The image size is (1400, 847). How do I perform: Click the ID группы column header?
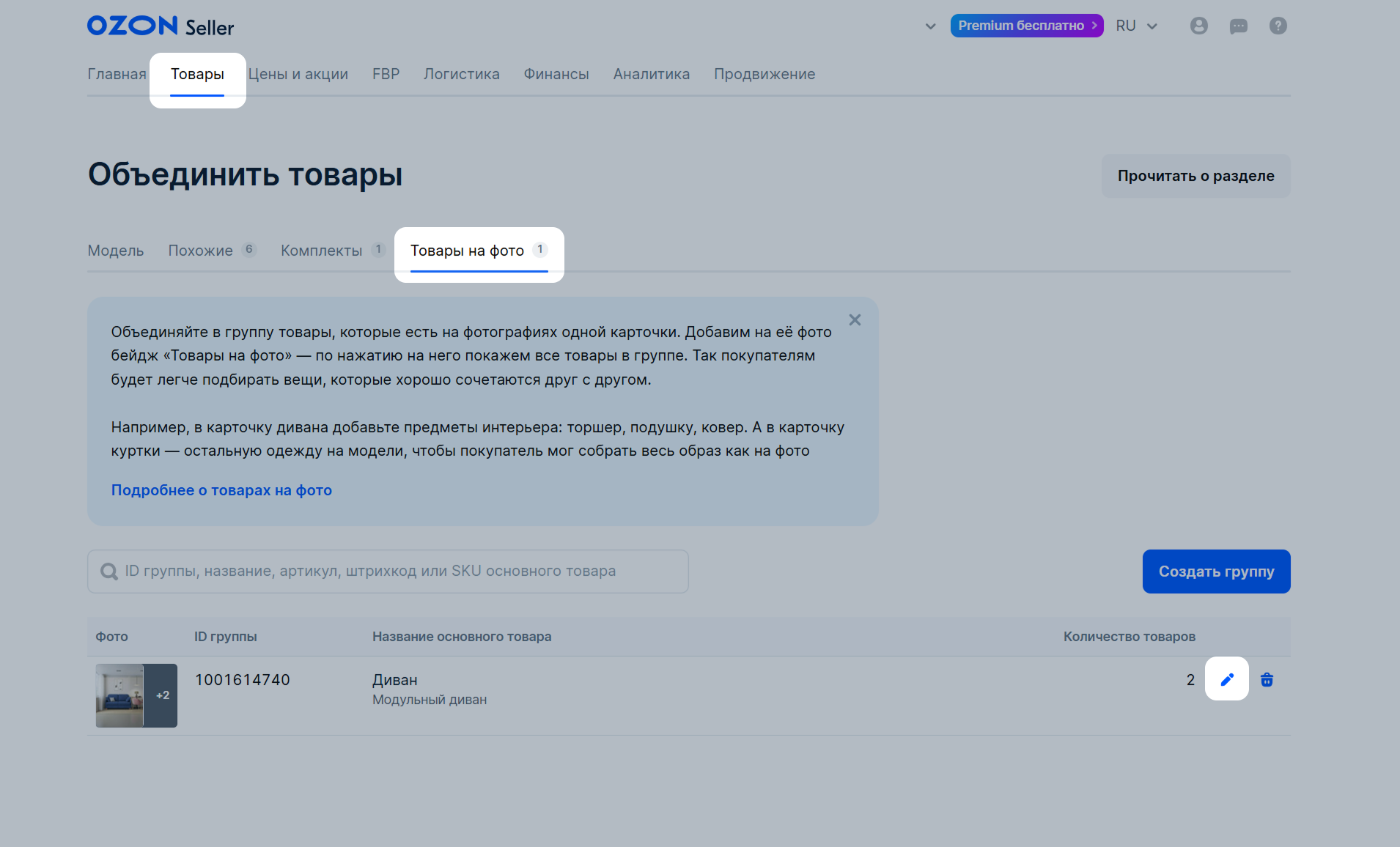(226, 637)
